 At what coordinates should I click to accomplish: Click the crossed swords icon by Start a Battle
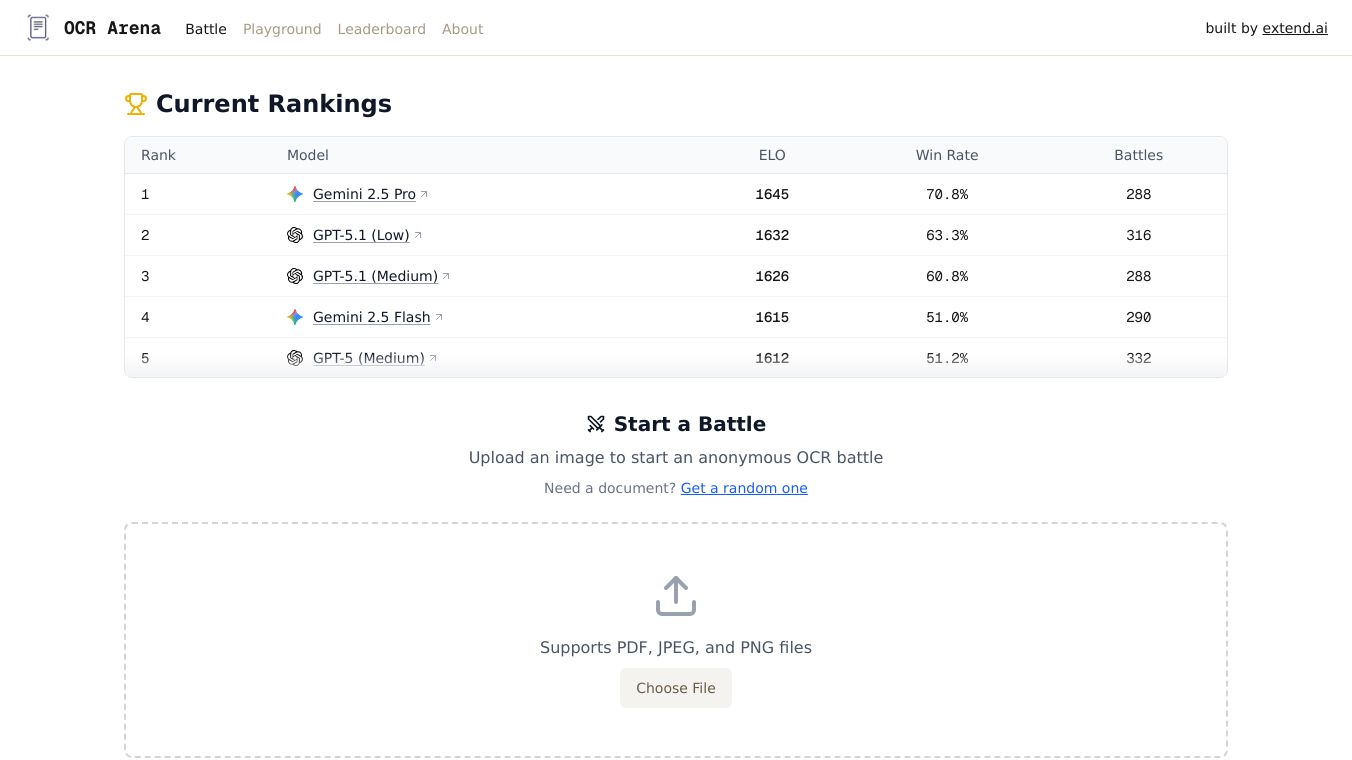[x=596, y=424]
